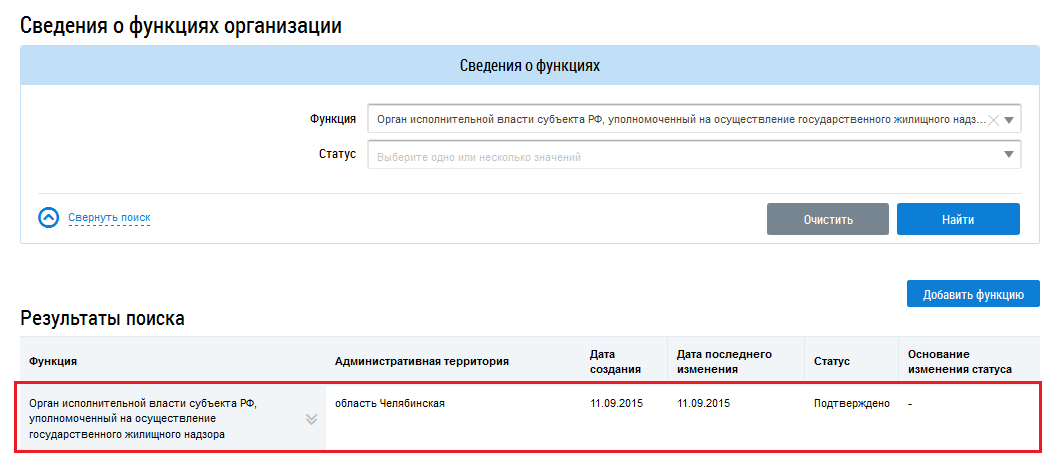Click the Свернуть поиск link
The height and width of the screenshot is (462, 1062).
(109, 217)
